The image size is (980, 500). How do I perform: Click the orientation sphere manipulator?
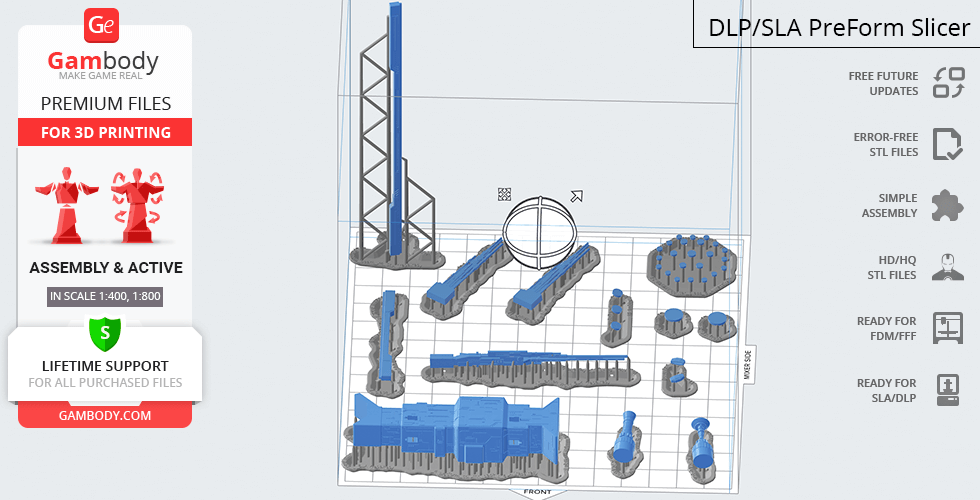pos(541,232)
